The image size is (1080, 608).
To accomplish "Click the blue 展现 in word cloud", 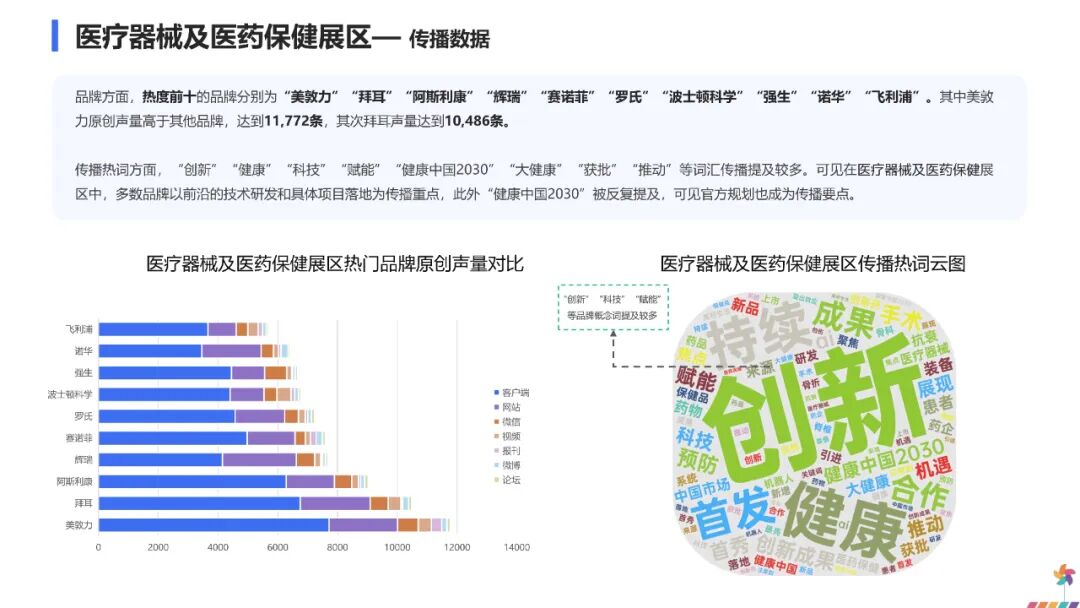I will 935,386.
